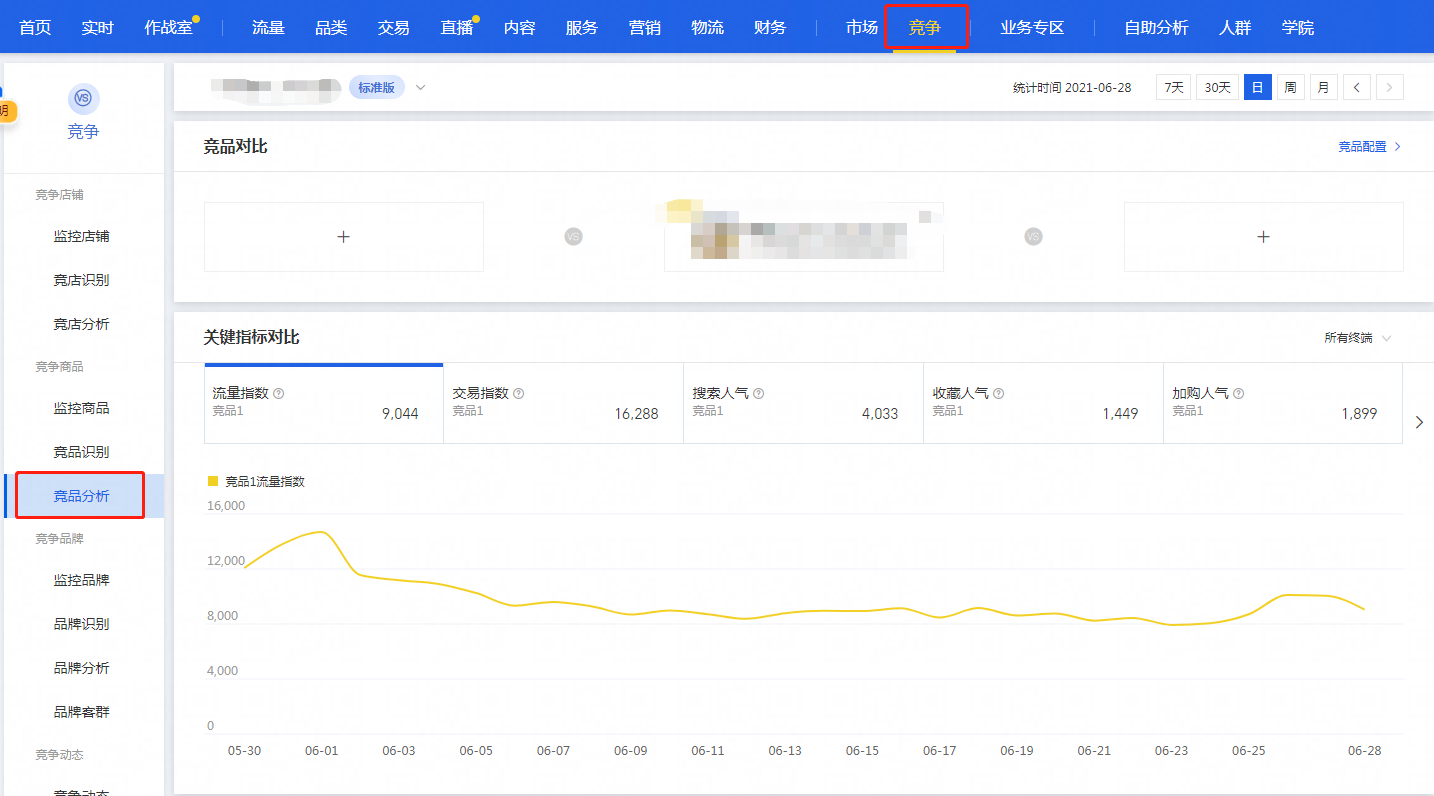Screen dimensions: 1434x796
Task: Go to the next date period
Action: pos(1390,87)
